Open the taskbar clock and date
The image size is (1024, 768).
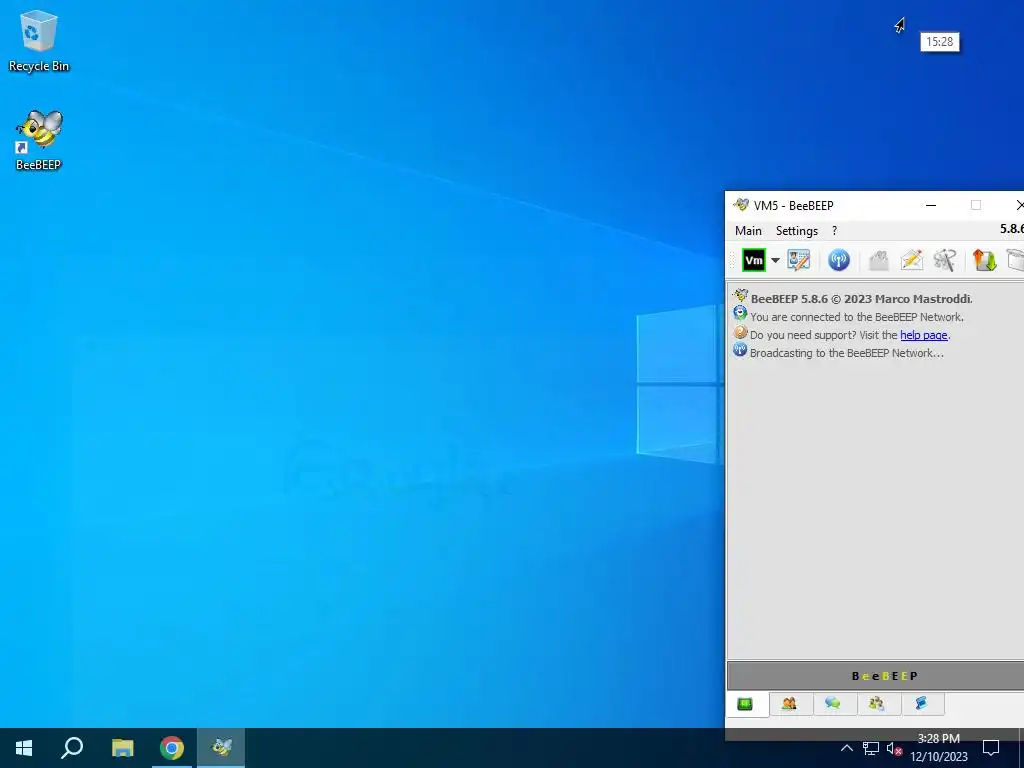938,748
